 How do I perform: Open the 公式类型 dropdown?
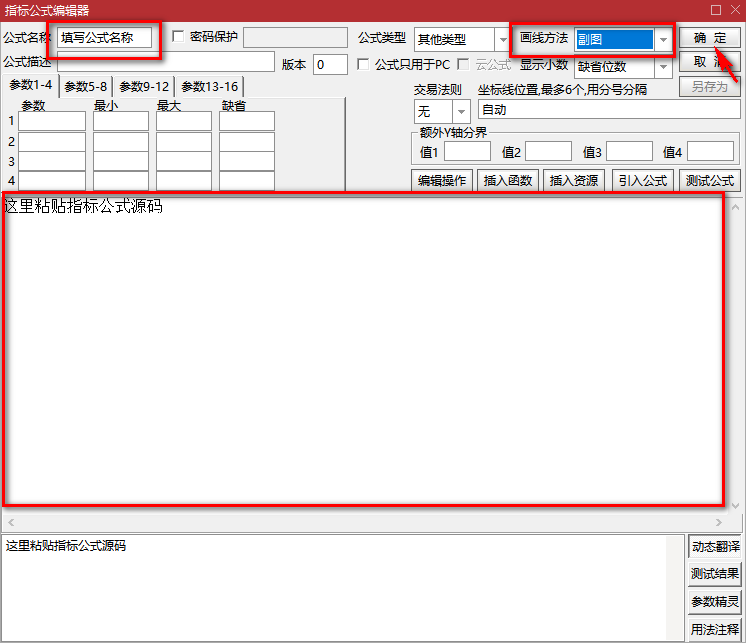(502, 39)
